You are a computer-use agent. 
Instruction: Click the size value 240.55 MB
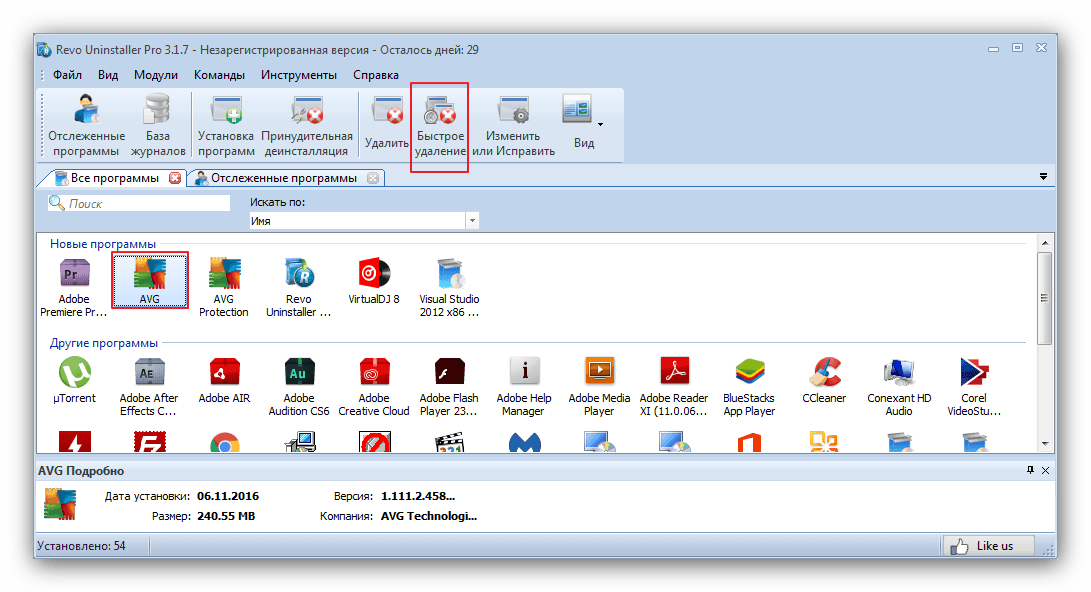pos(226,516)
